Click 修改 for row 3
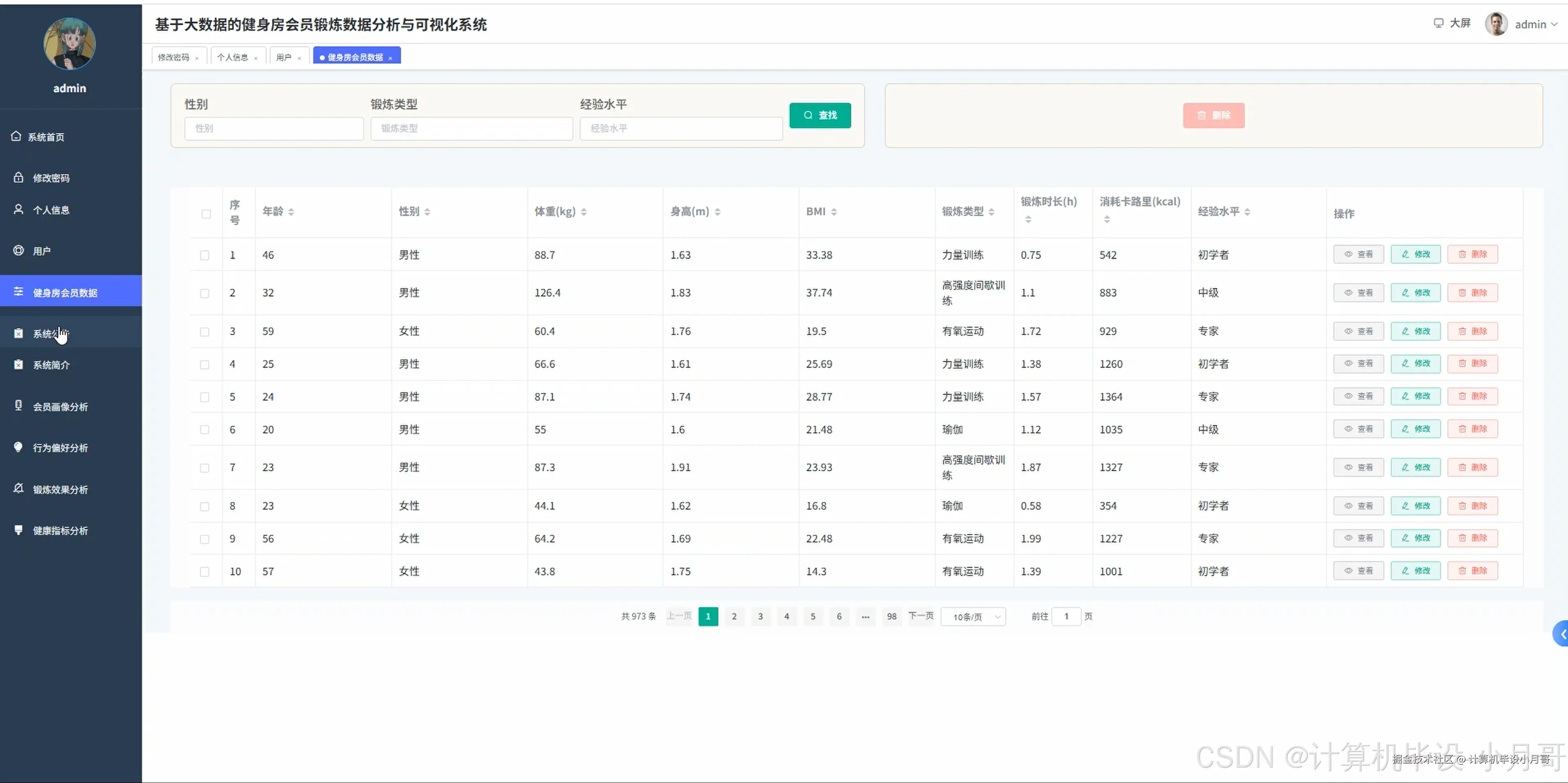Image resolution: width=1568 pixels, height=783 pixels. click(1416, 331)
